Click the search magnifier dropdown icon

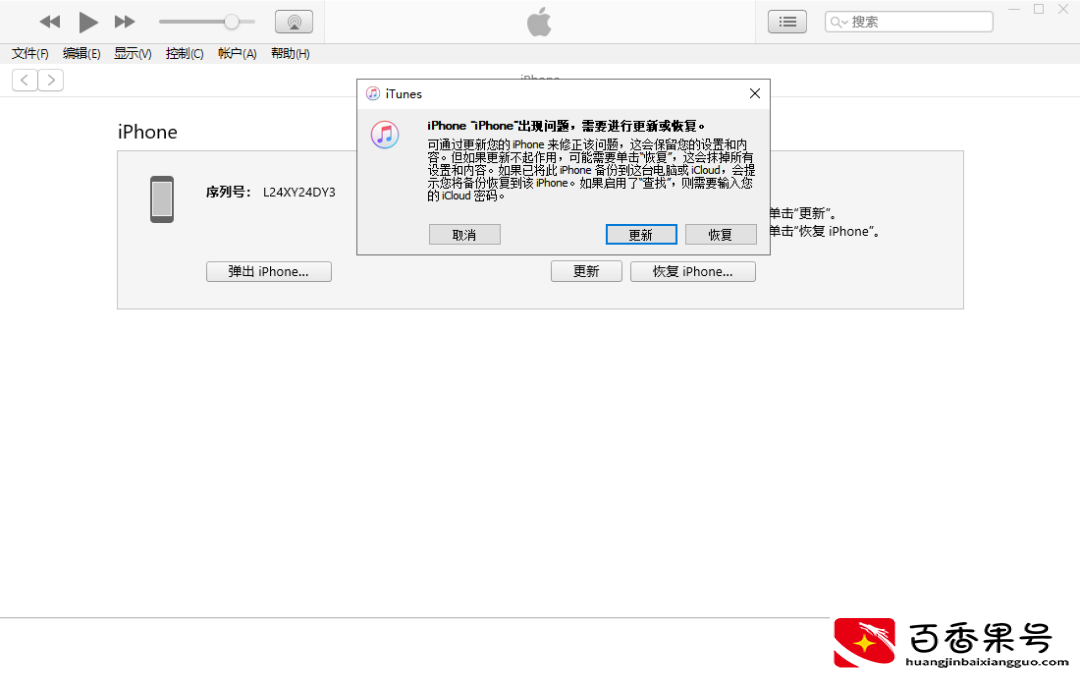click(x=838, y=22)
